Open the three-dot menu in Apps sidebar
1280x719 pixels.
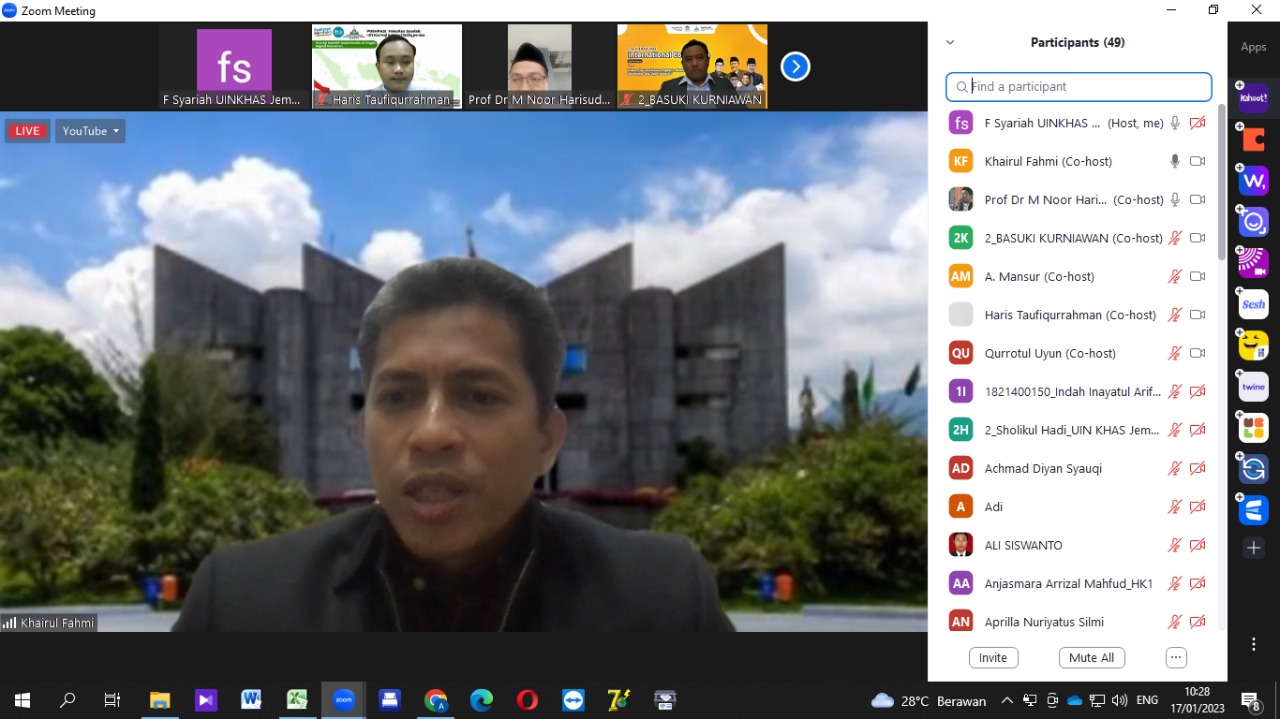pyautogui.click(x=1253, y=645)
